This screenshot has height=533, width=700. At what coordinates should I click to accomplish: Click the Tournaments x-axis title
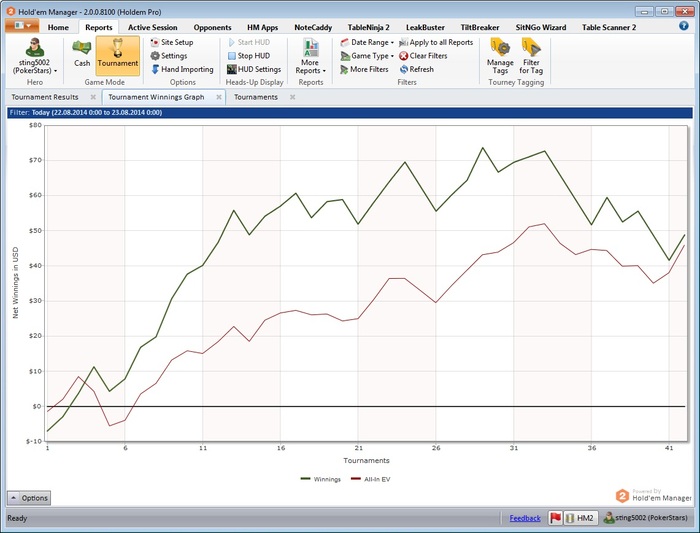tap(366, 460)
